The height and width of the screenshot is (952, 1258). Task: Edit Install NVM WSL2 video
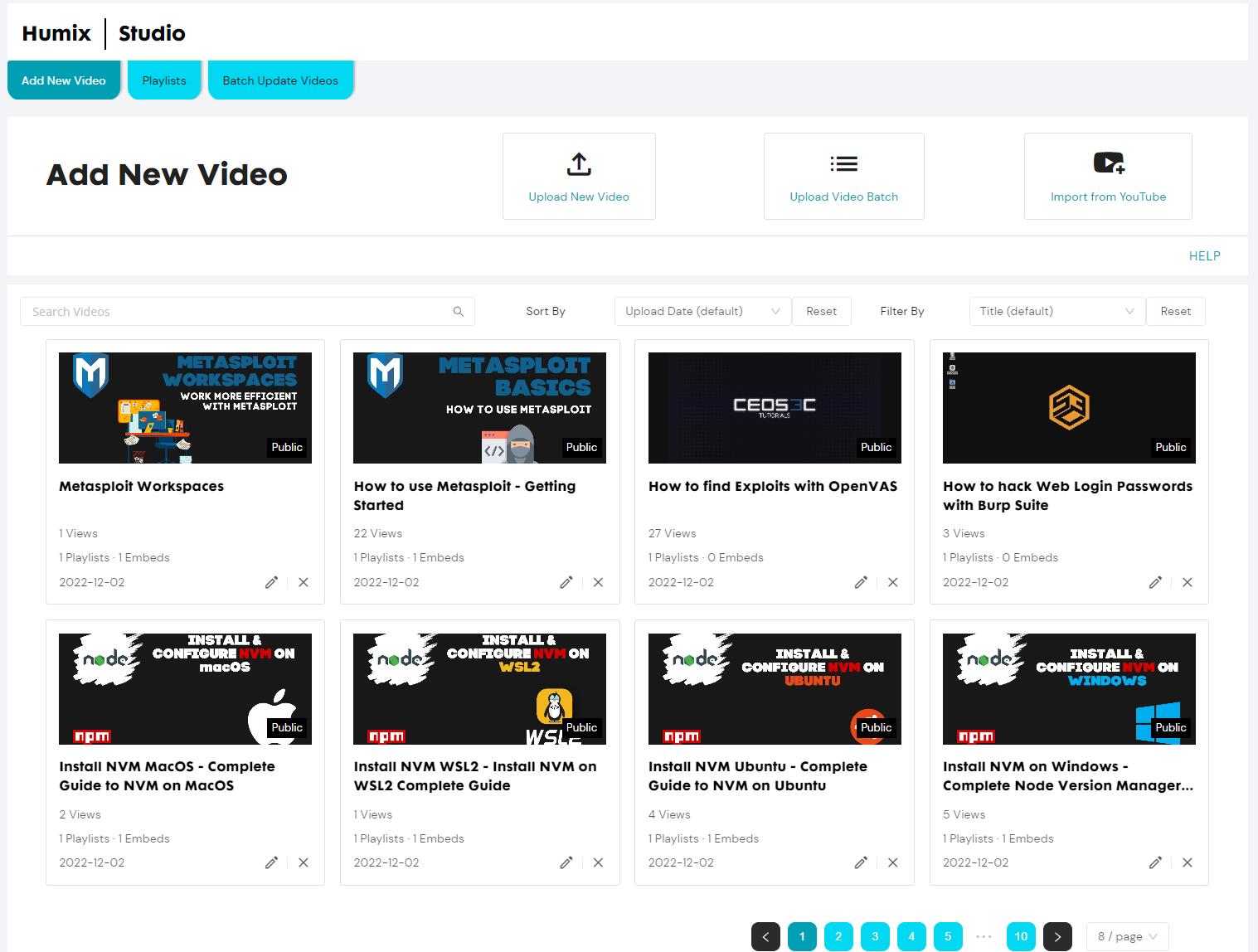click(x=566, y=862)
